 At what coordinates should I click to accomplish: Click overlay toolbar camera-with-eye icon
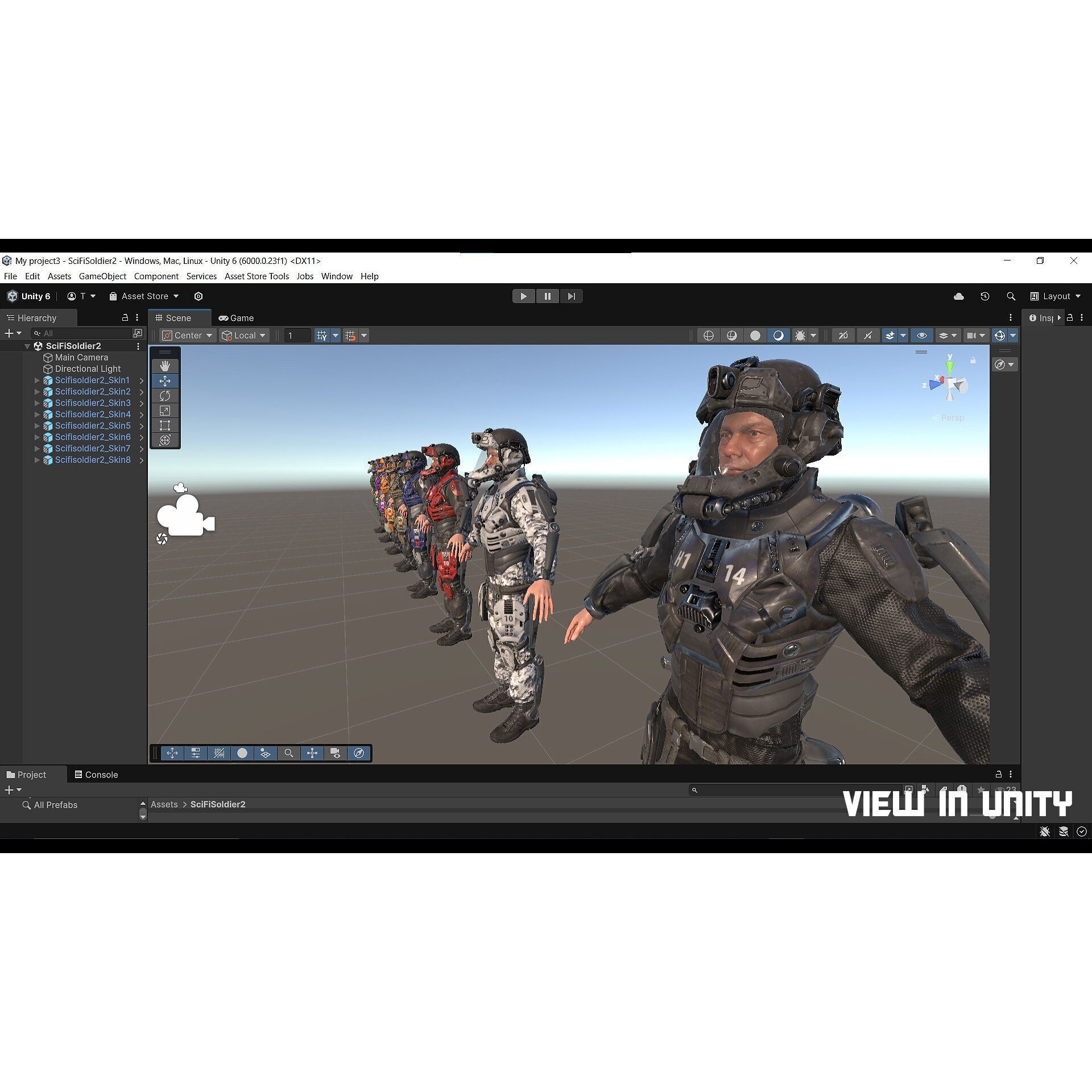336,753
